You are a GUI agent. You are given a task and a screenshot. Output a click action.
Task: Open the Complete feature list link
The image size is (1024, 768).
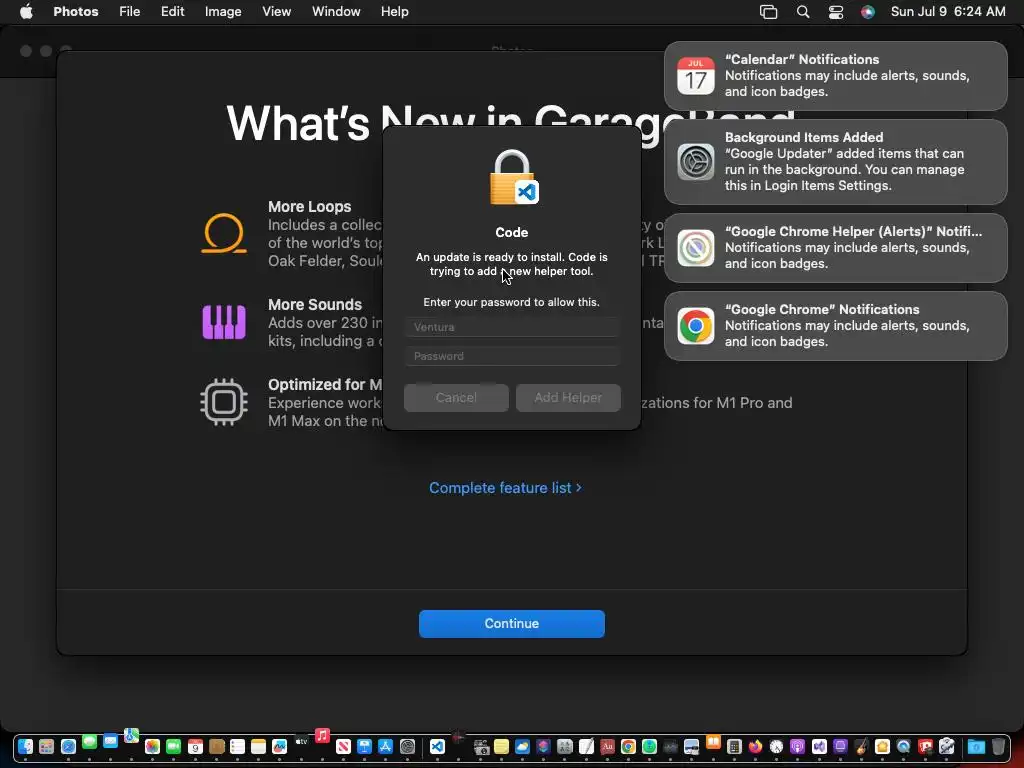point(505,488)
